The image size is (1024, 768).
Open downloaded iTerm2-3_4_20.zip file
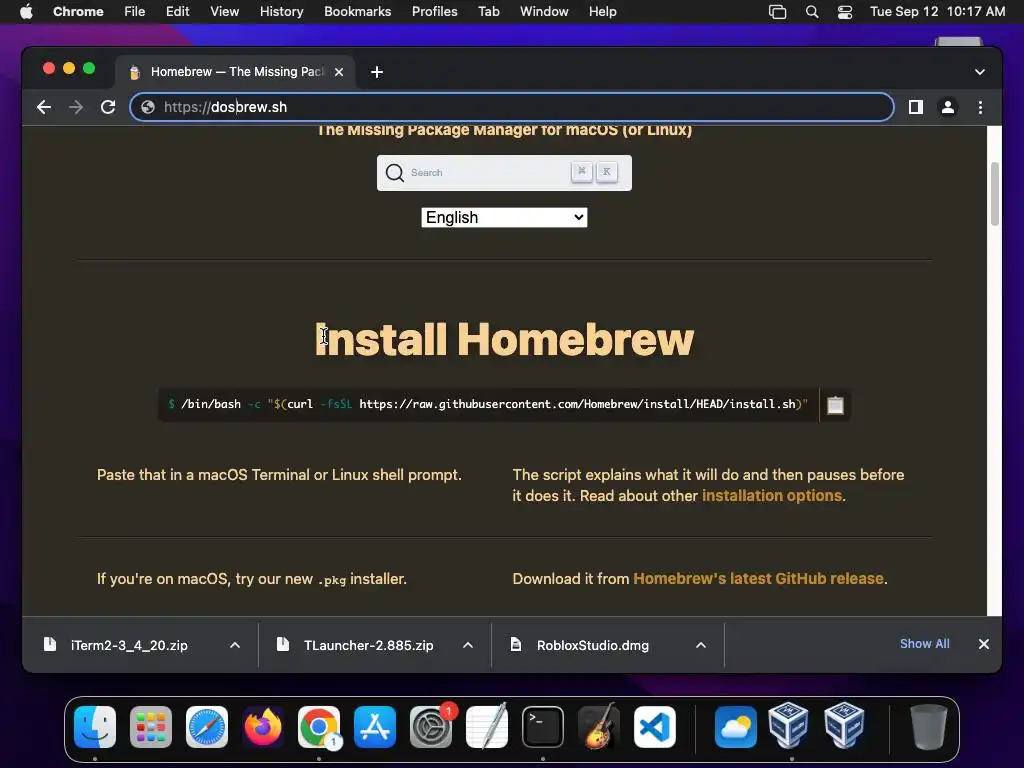click(129, 645)
